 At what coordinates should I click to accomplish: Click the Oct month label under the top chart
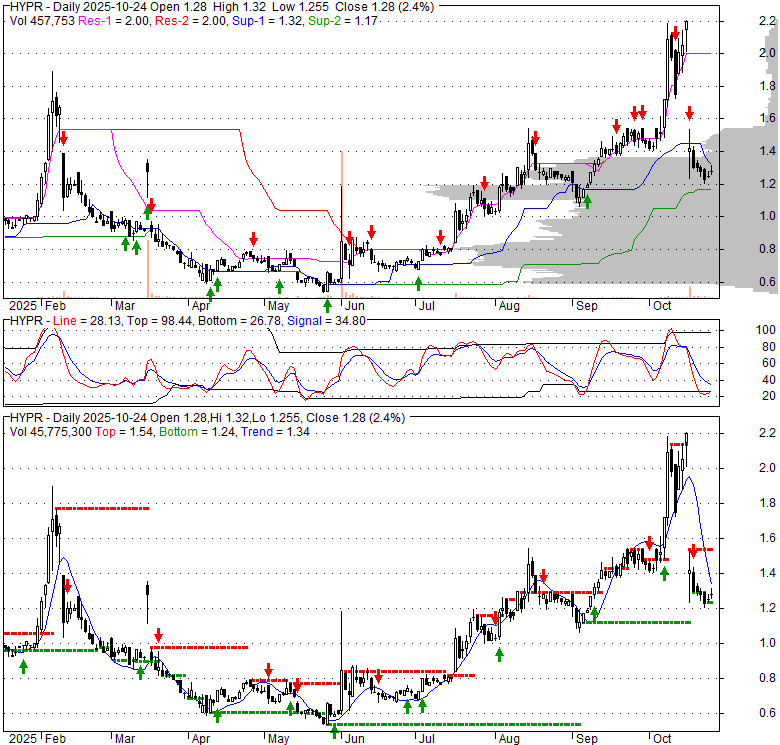click(662, 305)
